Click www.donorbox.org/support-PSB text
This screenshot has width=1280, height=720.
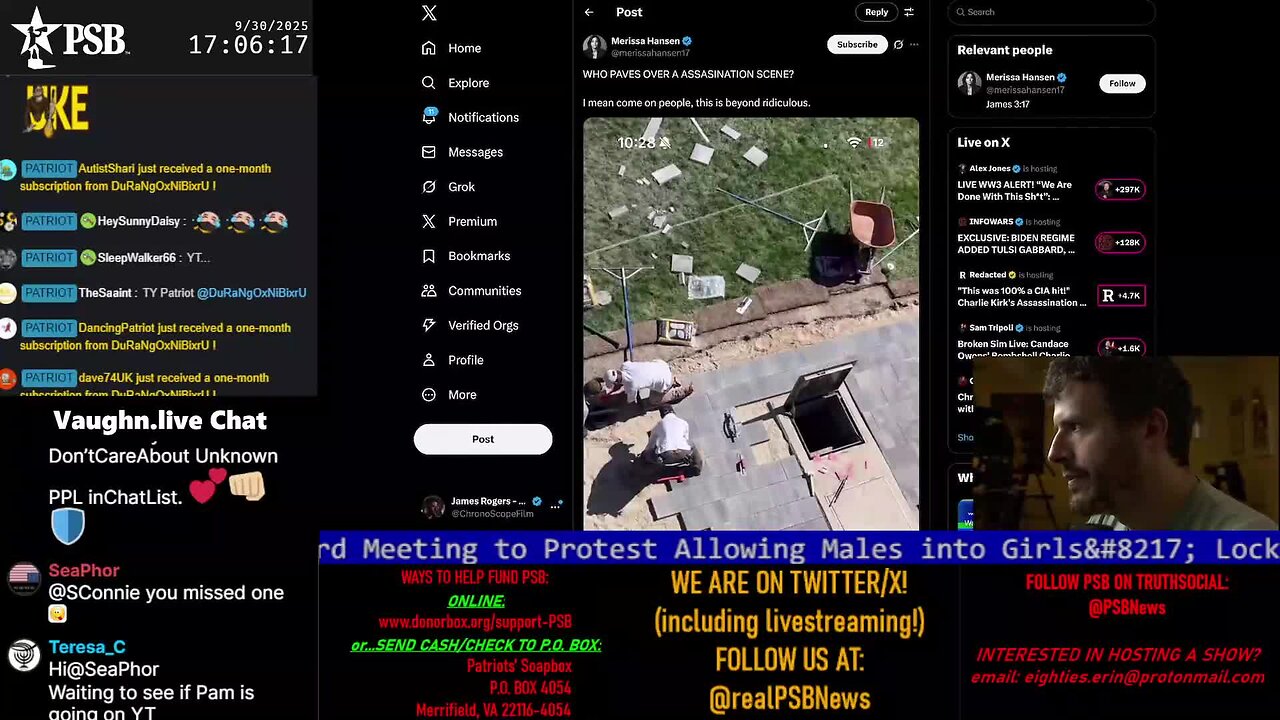click(x=475, y=621)
